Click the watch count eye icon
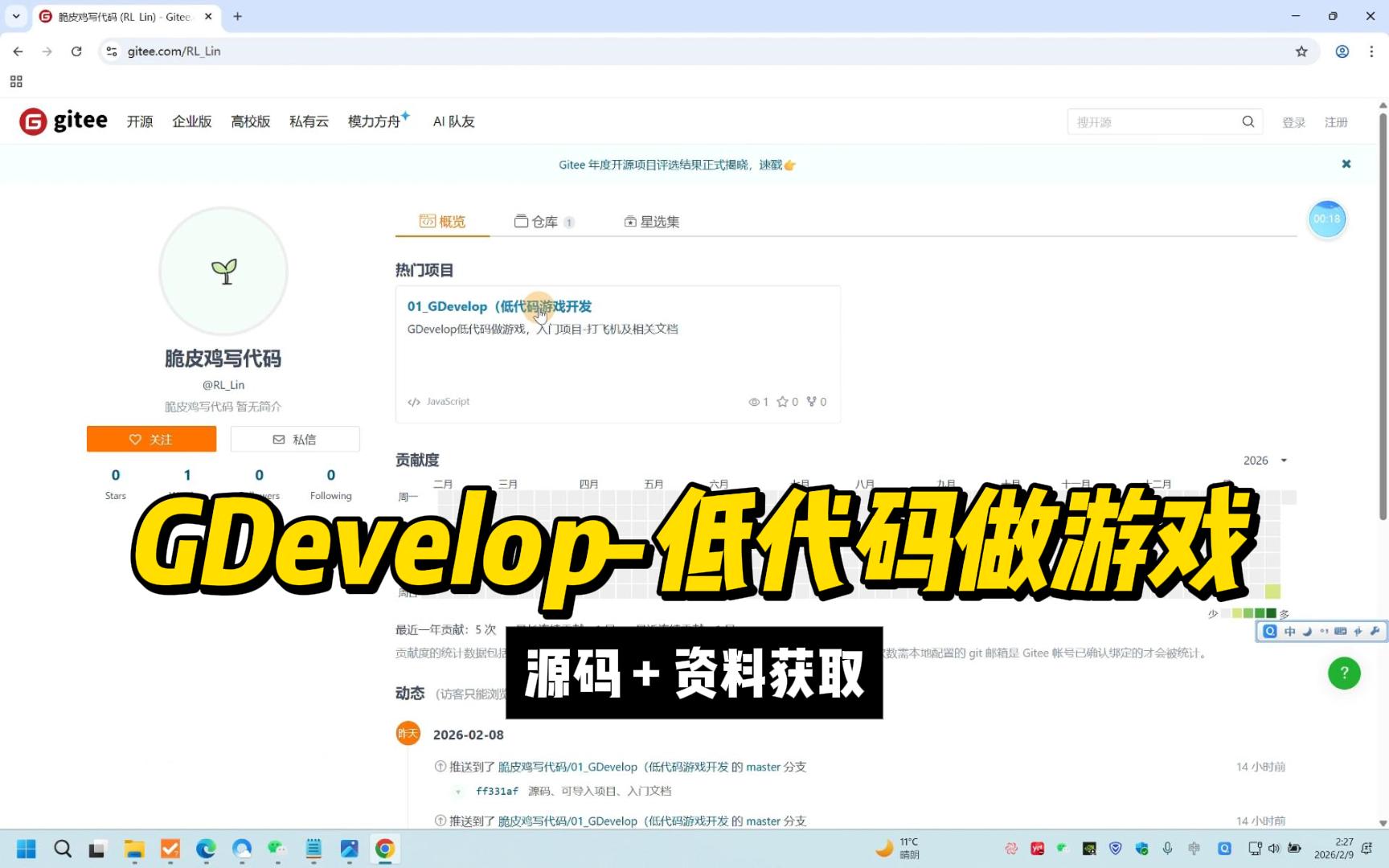Image resolution: width=1389 pixels, height=868 pixels. tap(754, 402)
